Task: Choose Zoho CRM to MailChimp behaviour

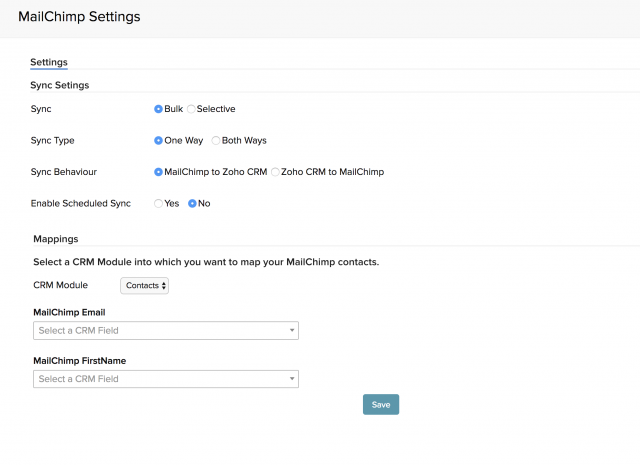Action: 276,172
